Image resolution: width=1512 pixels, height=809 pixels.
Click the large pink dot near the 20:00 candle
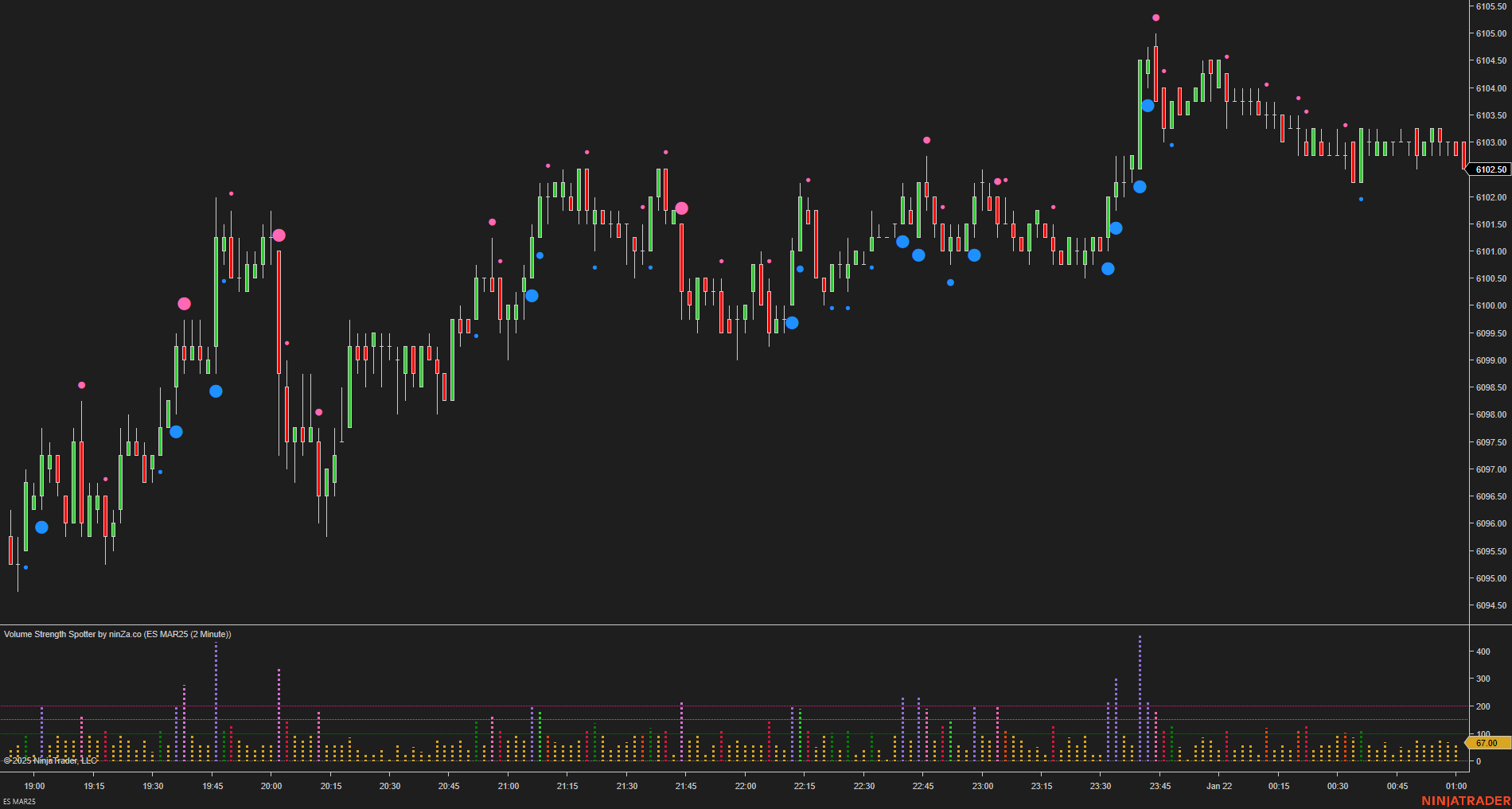279,235
